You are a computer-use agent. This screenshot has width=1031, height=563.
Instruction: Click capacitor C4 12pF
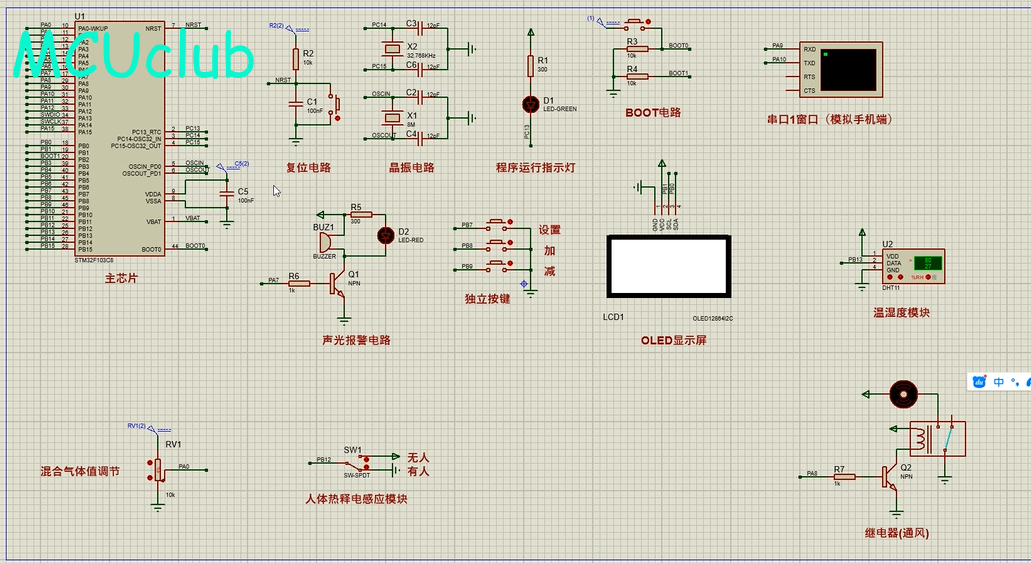pyautogui.click(x=420, y=138)
